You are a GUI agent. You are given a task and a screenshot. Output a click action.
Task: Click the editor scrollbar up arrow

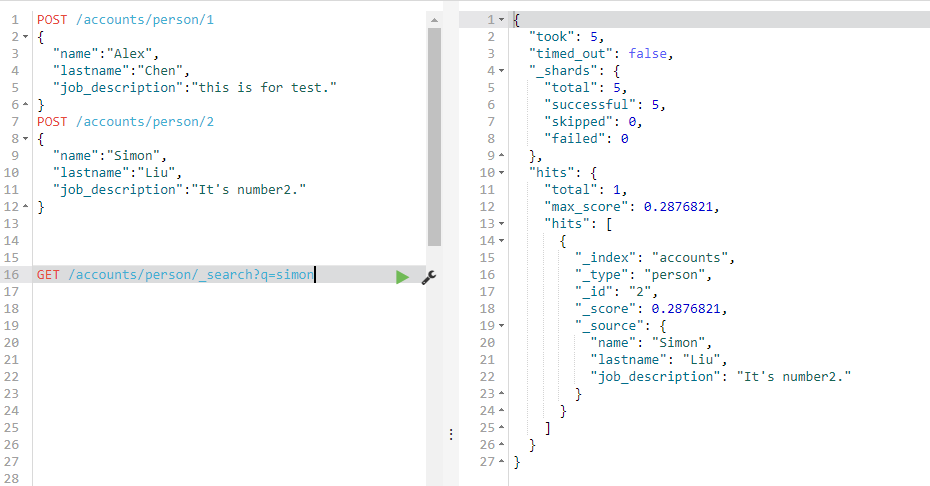434,20
